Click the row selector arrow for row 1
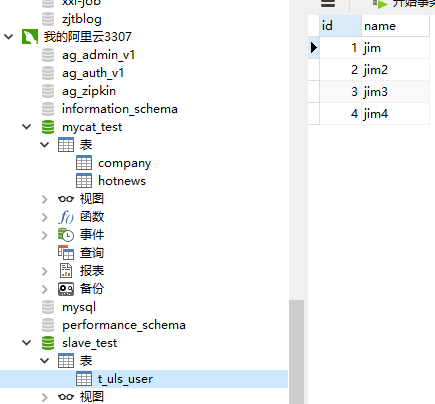Viewport: 435px width, 404px height. (313, 48)
